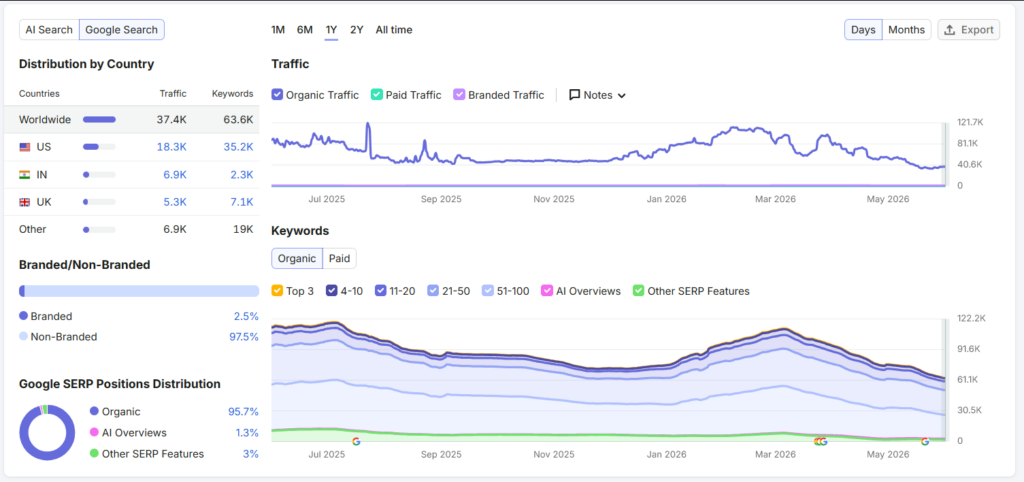Click the Other SERP Features 3% value
This screenshot has width=1024, height=482.
coord(251,453)
